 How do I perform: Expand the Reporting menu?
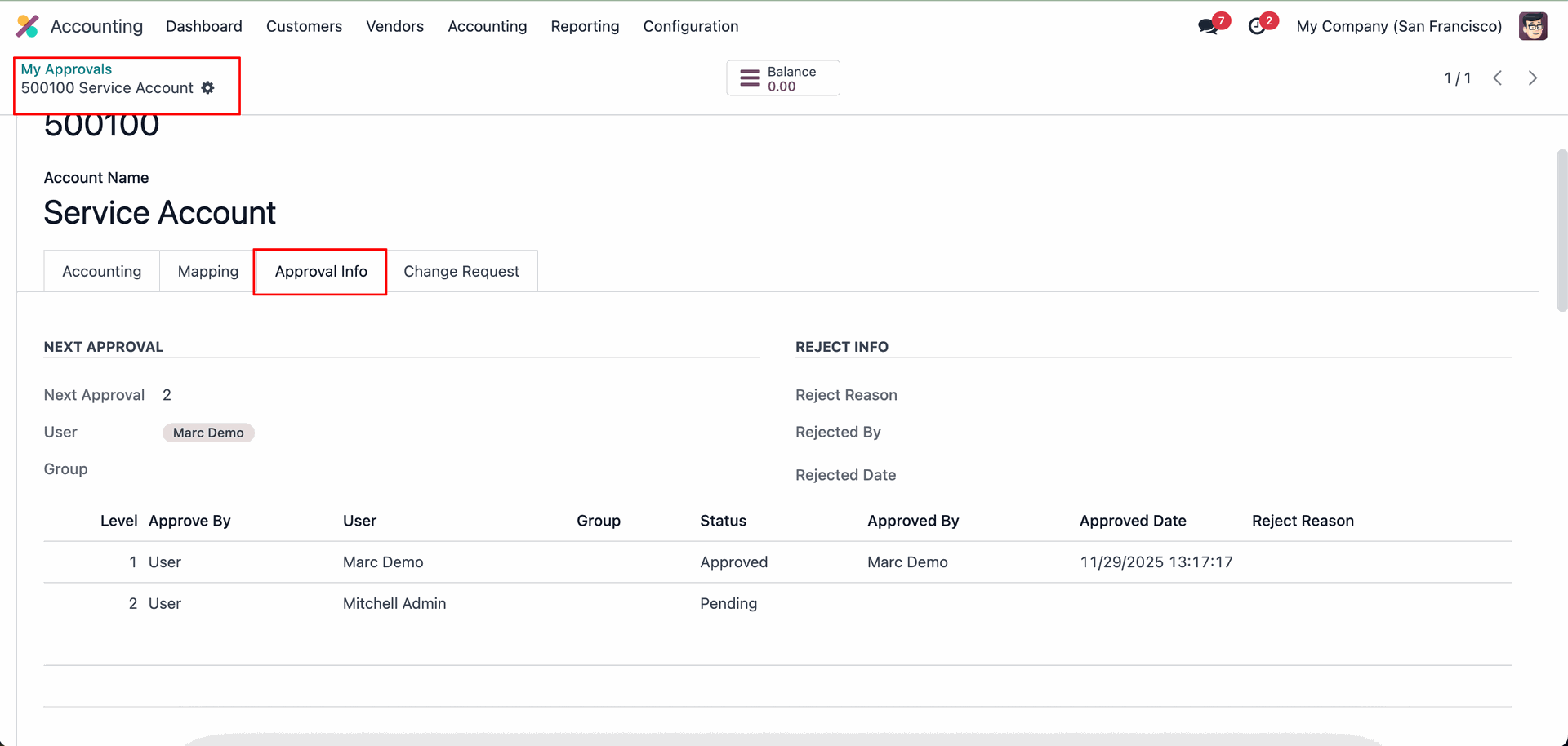pyautogui.click(x=585, y=26)
